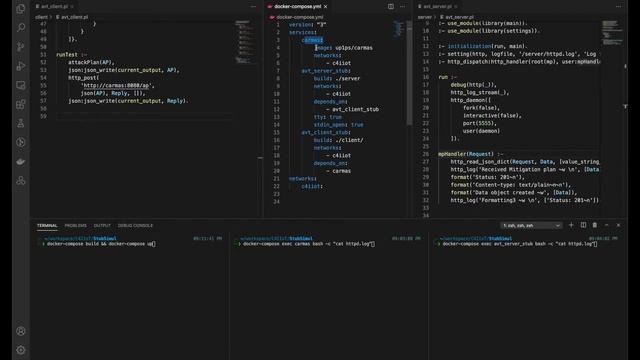Click the docker-compose.yml minimap
The image size is (640, 360).
(x=398, y=29)
